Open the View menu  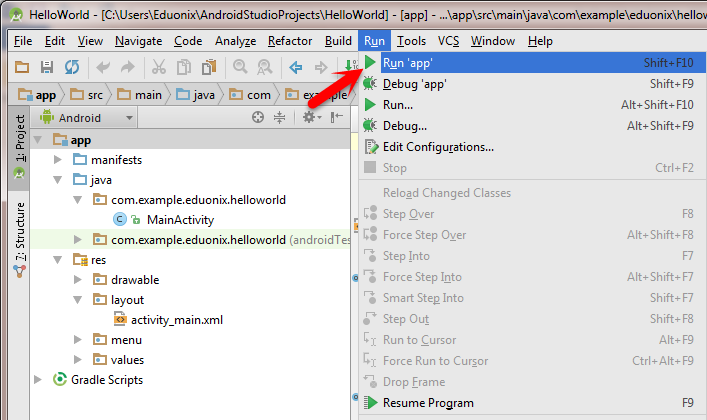pyautogui.click(x=90, y=41)
